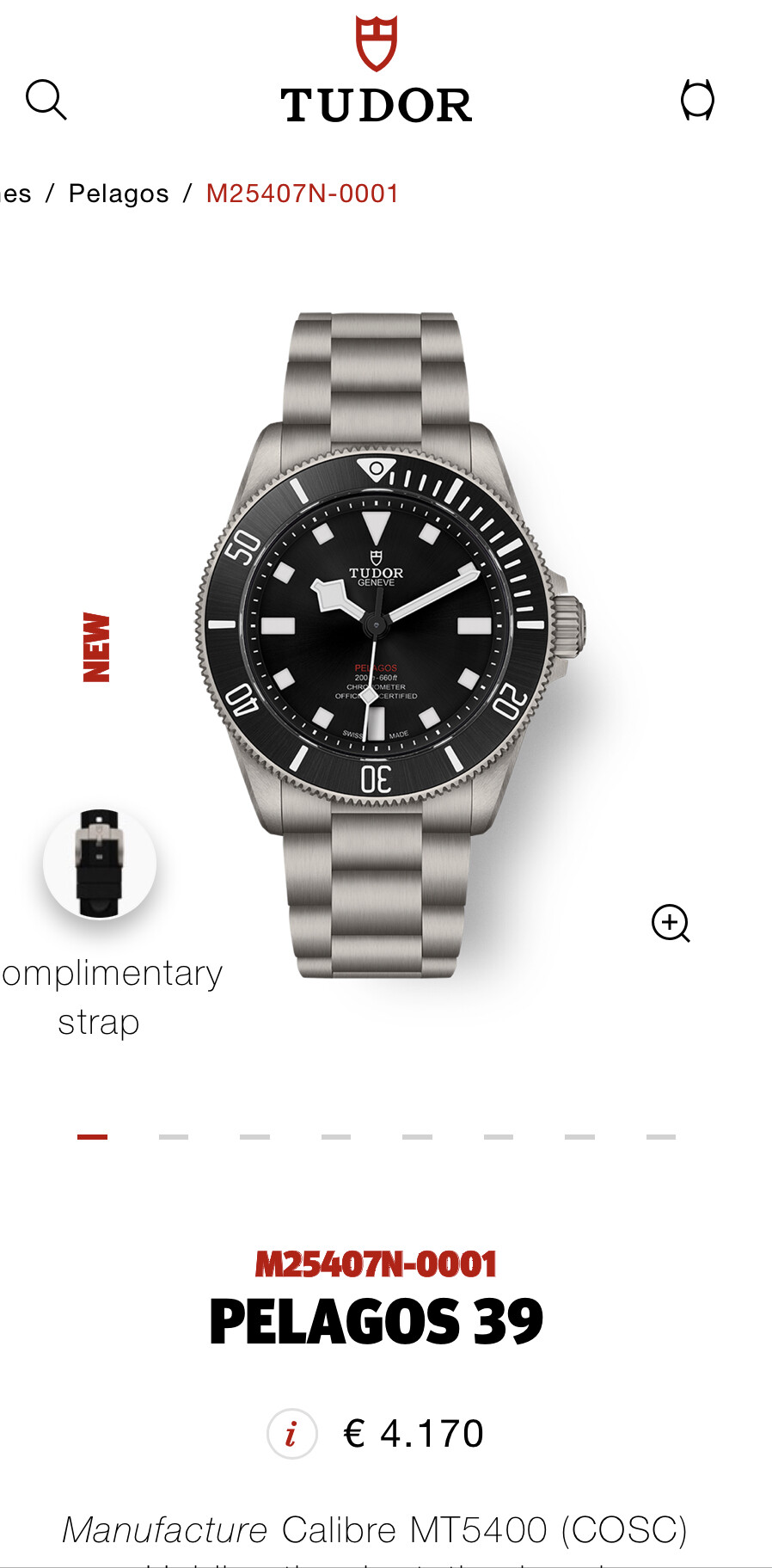Select the first red carousel indicator

tap(92, 1137)
